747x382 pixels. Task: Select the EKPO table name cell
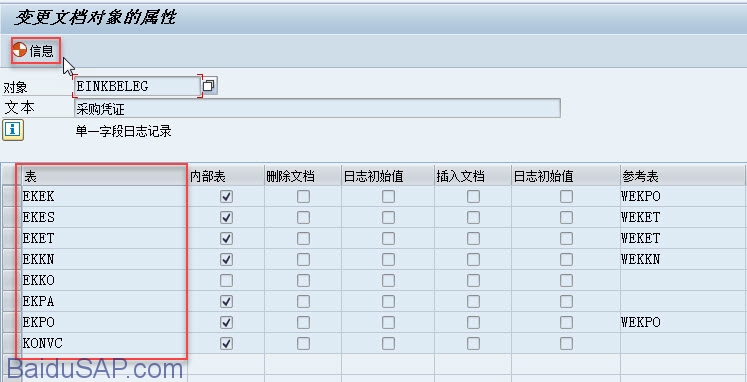pyautogui.click(x=104, y=322)
